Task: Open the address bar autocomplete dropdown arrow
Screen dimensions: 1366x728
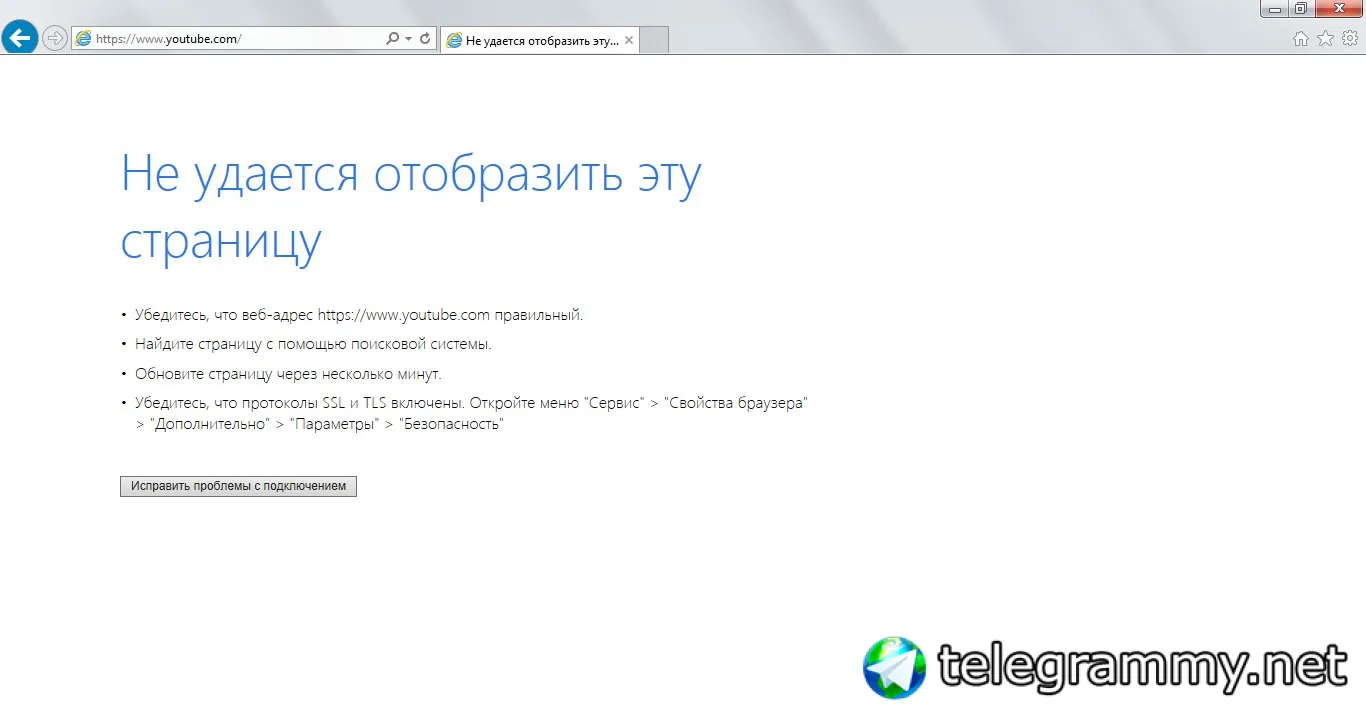Action: (408, 39)
